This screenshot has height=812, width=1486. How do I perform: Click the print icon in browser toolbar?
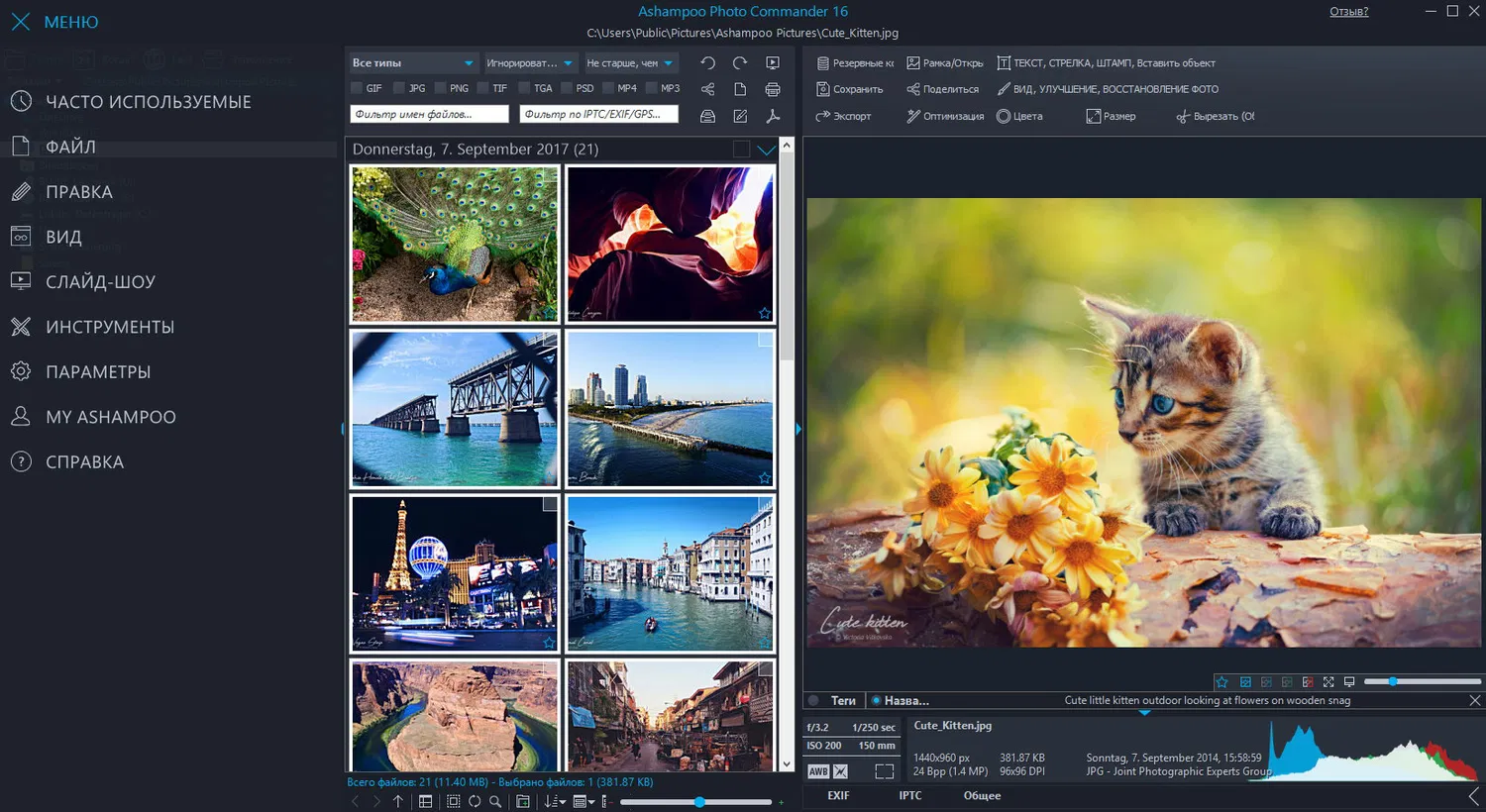click(773, 89)
